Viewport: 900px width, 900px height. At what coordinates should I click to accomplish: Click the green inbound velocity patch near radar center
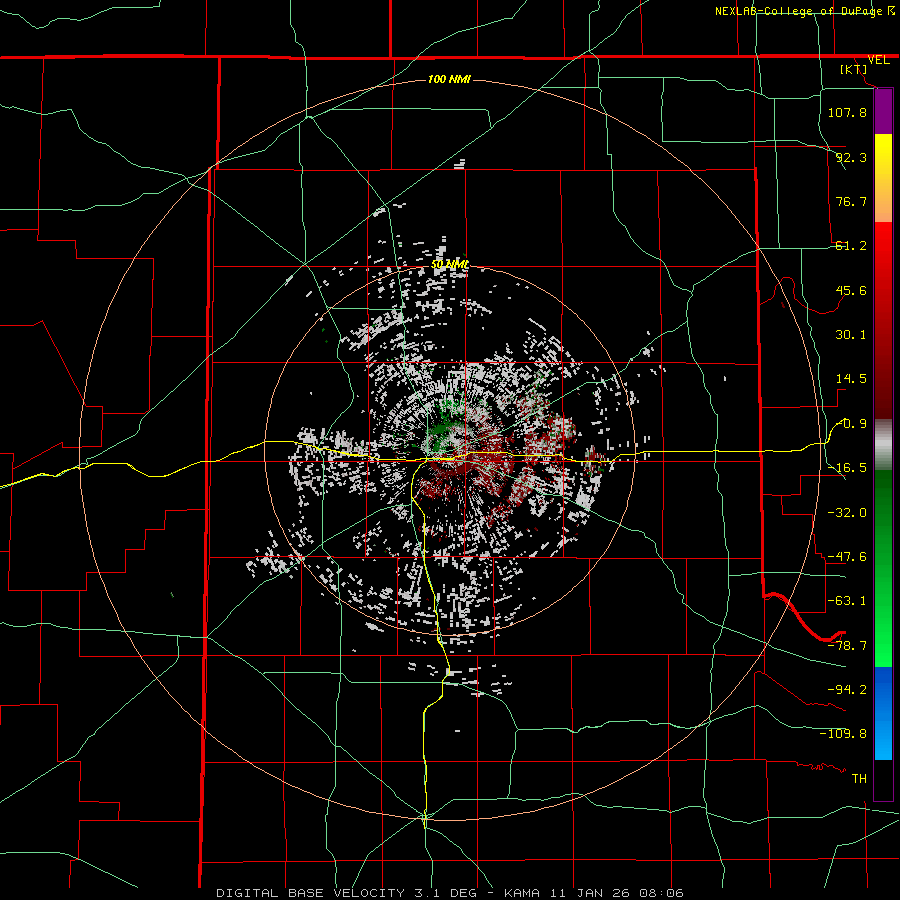(442, 428)
